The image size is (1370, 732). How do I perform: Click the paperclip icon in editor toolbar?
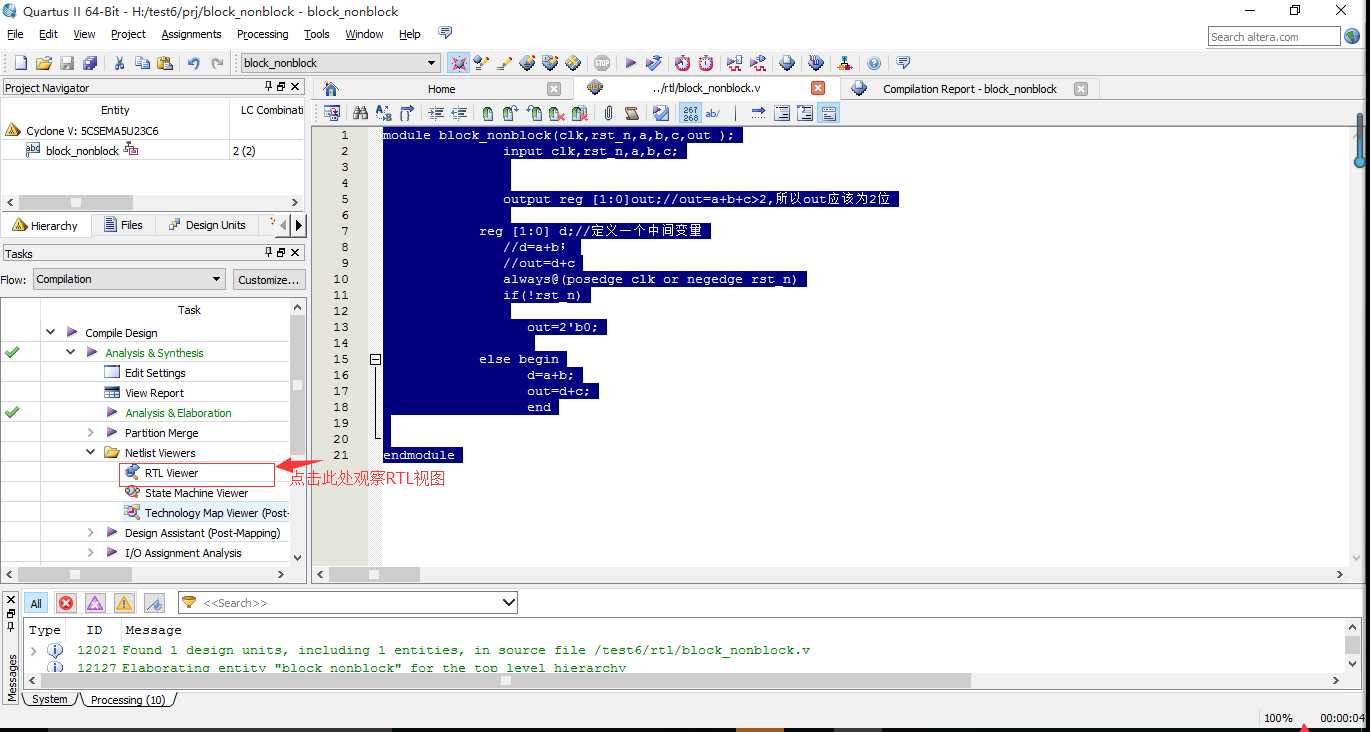coord(609,113)
